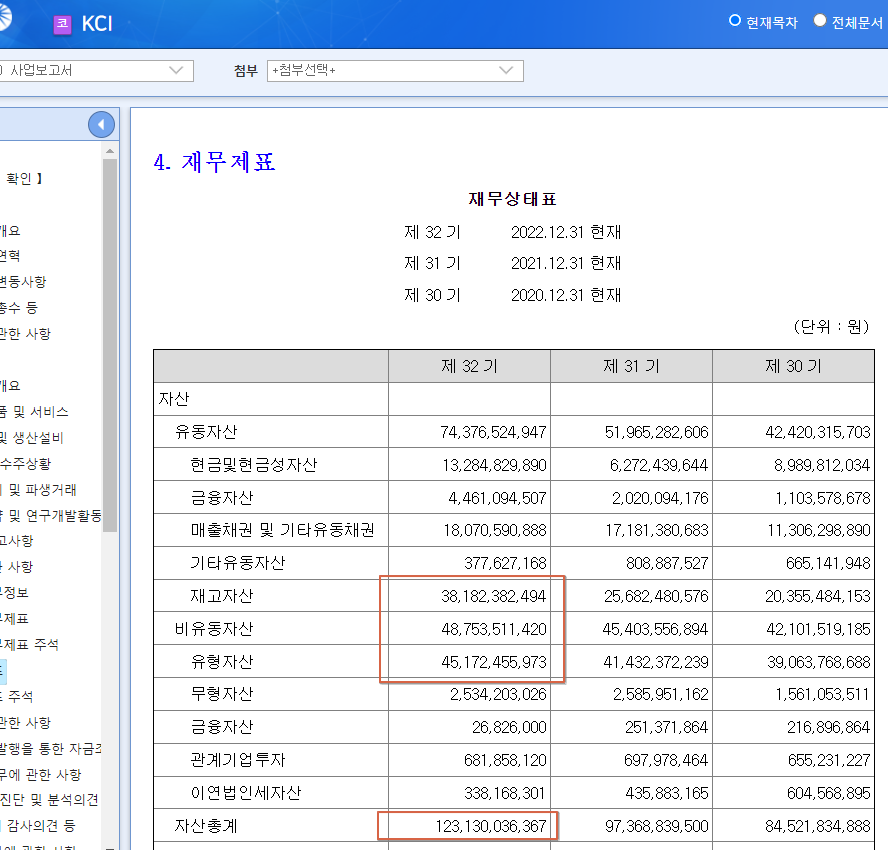Open the 발행을 통한 자금 sidebar entry
The image size is (888, 850).
51,749
